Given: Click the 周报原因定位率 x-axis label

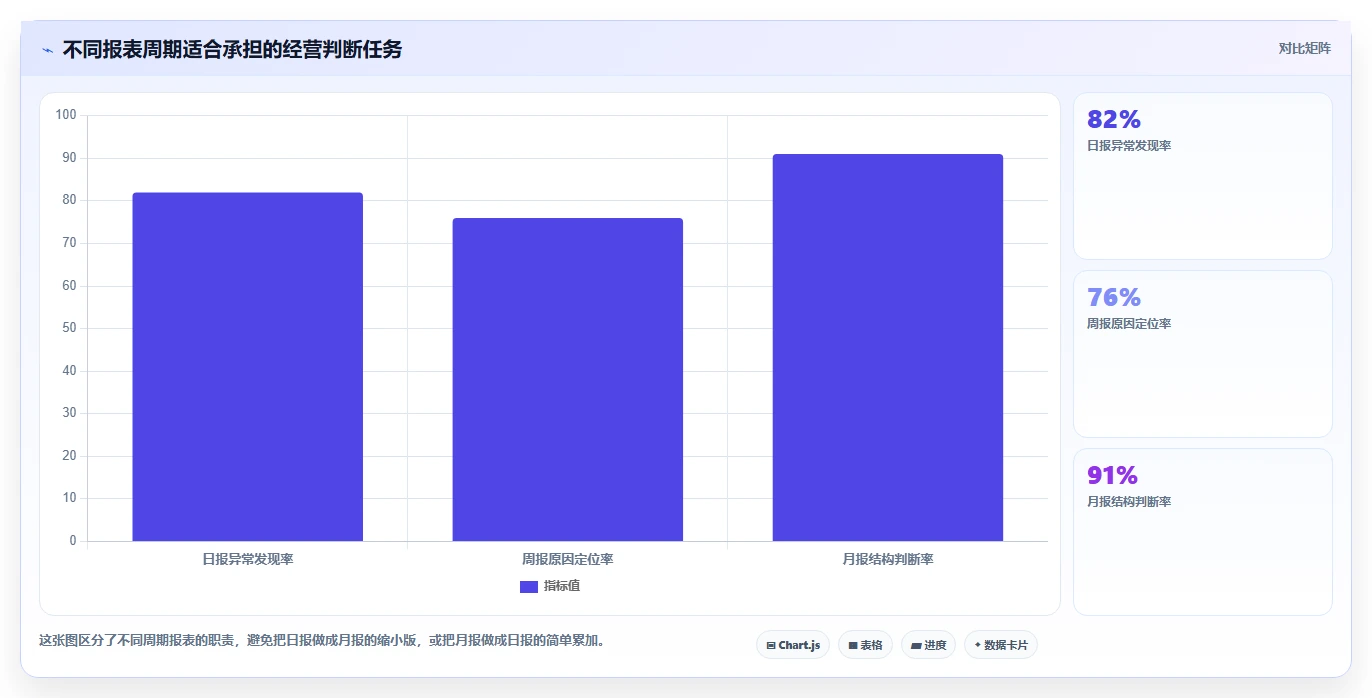Looking at the screenshot, I should tap(567, 559).
